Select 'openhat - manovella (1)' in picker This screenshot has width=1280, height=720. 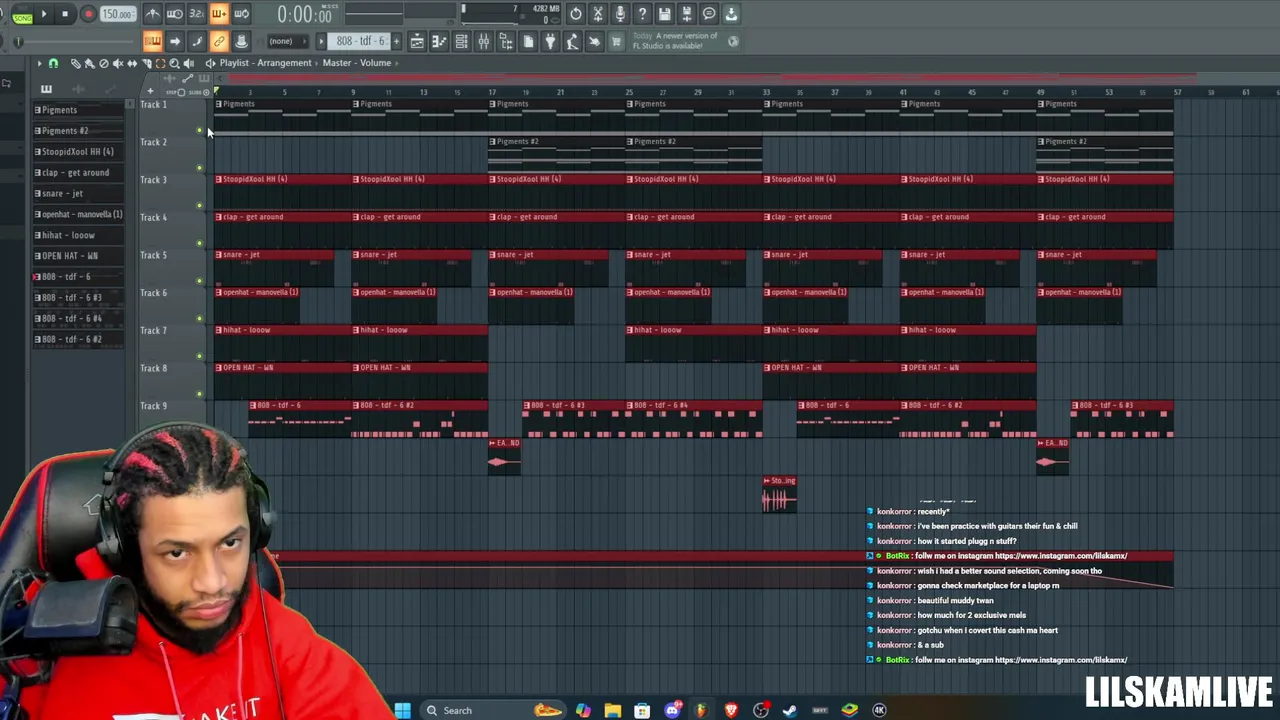click(x=78, y=214)
